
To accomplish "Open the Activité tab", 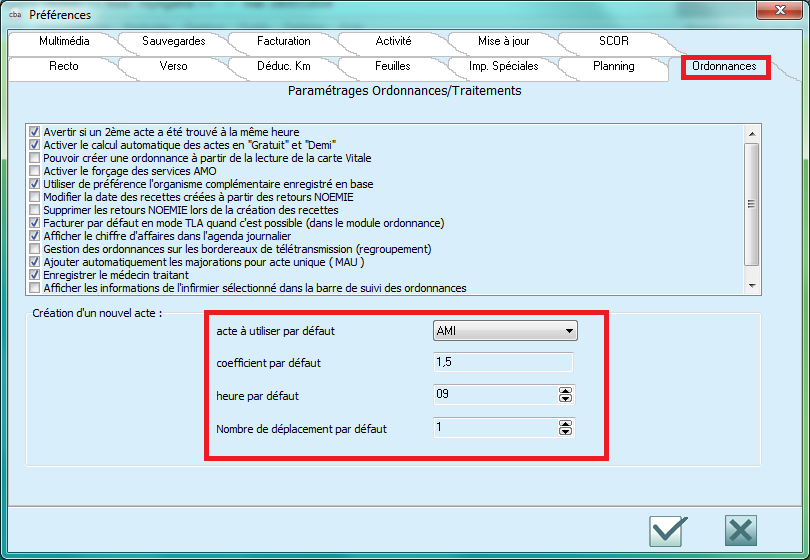I will (393, 41).
